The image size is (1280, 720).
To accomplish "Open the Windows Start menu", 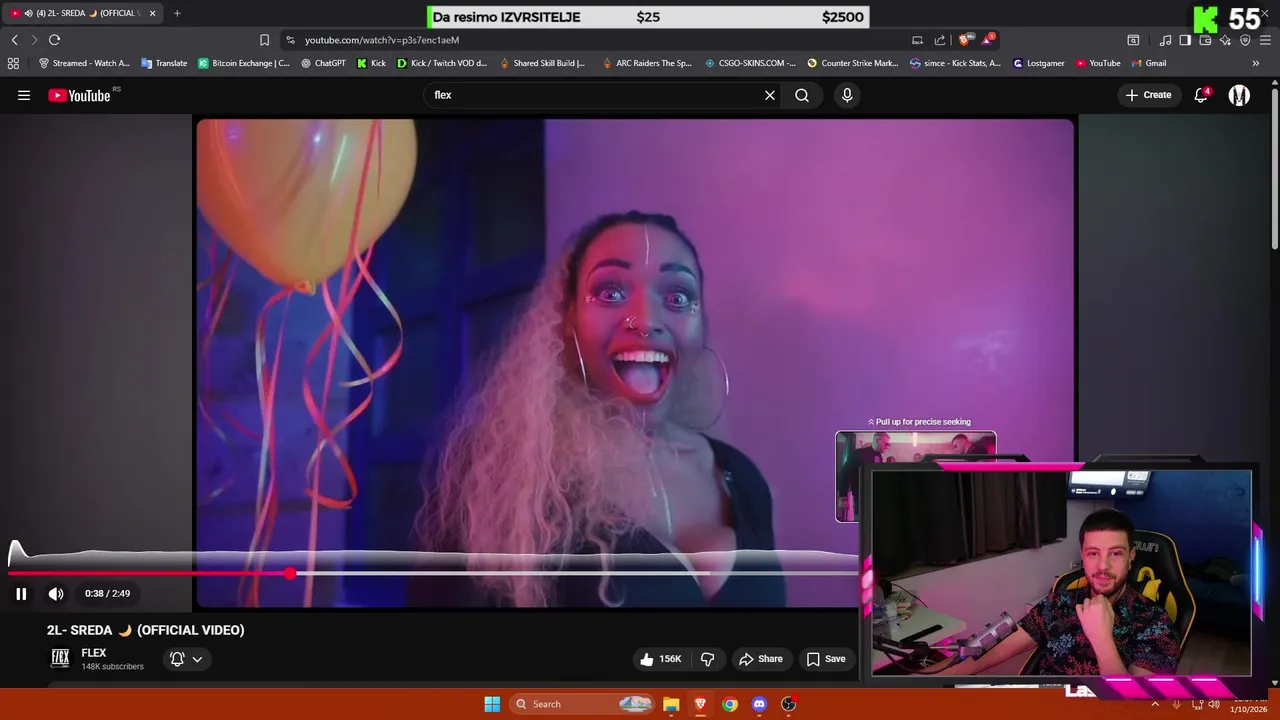I will 492,704.
